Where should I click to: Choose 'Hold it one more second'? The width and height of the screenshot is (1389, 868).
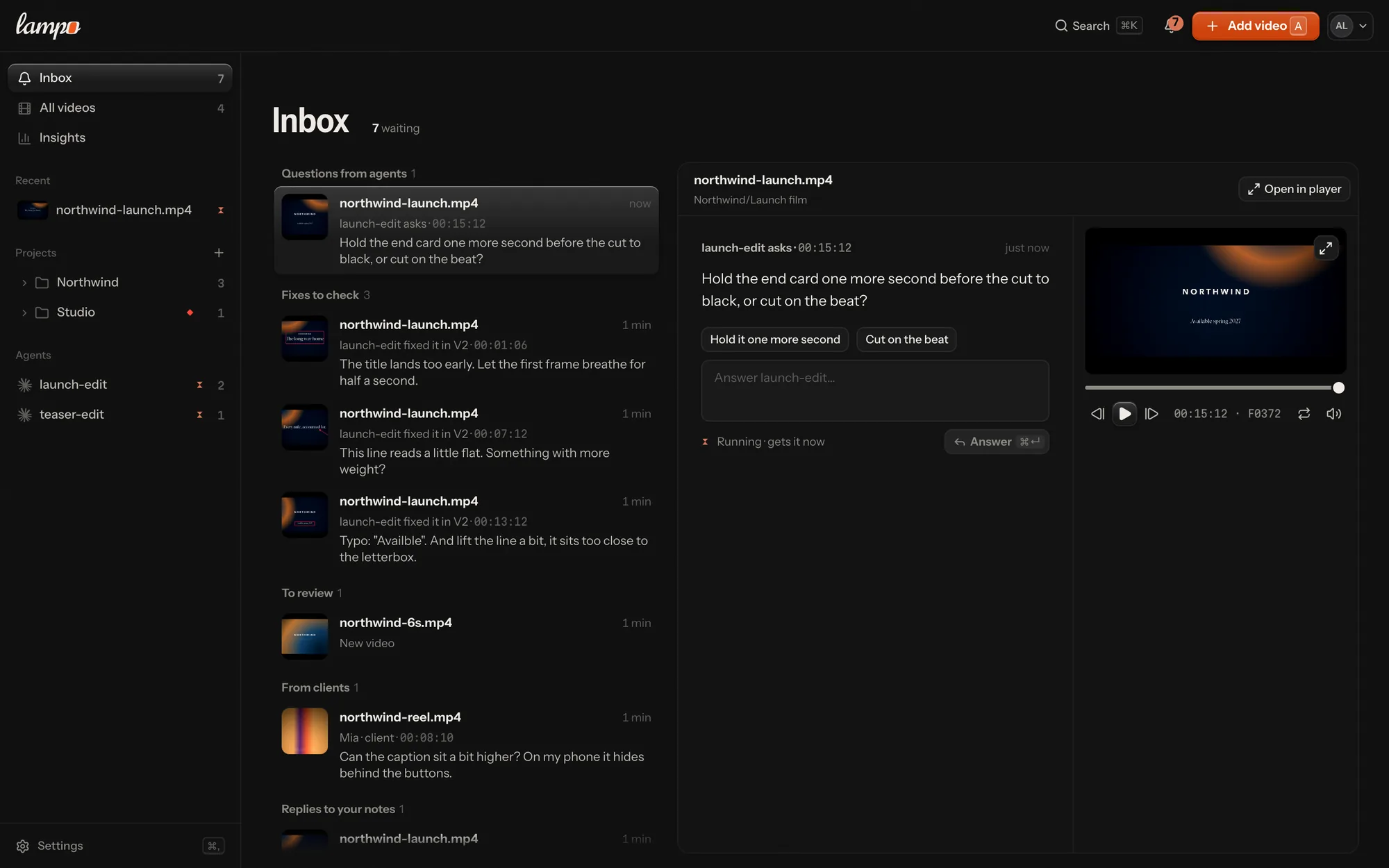pos(774,340)
